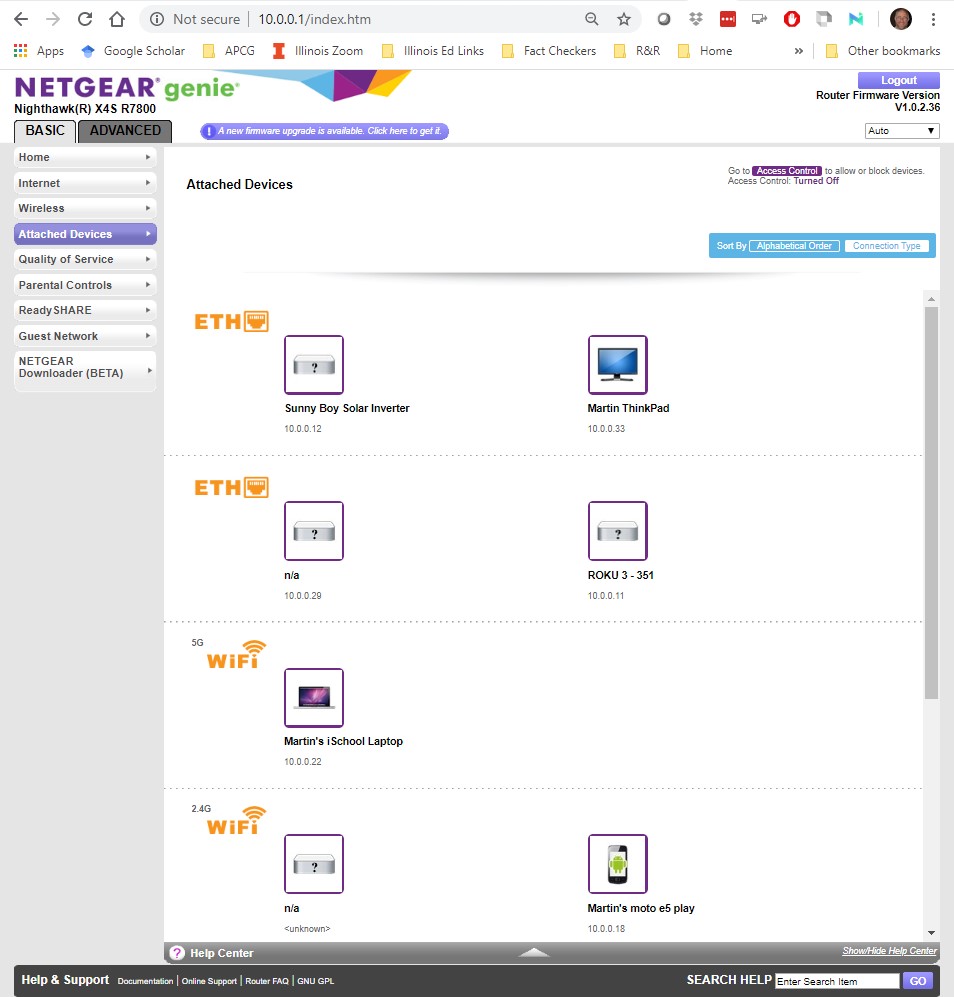Screen dimensions: 954x997
Task: Open the ReadySHARE menu item
Action: [85, 310]
